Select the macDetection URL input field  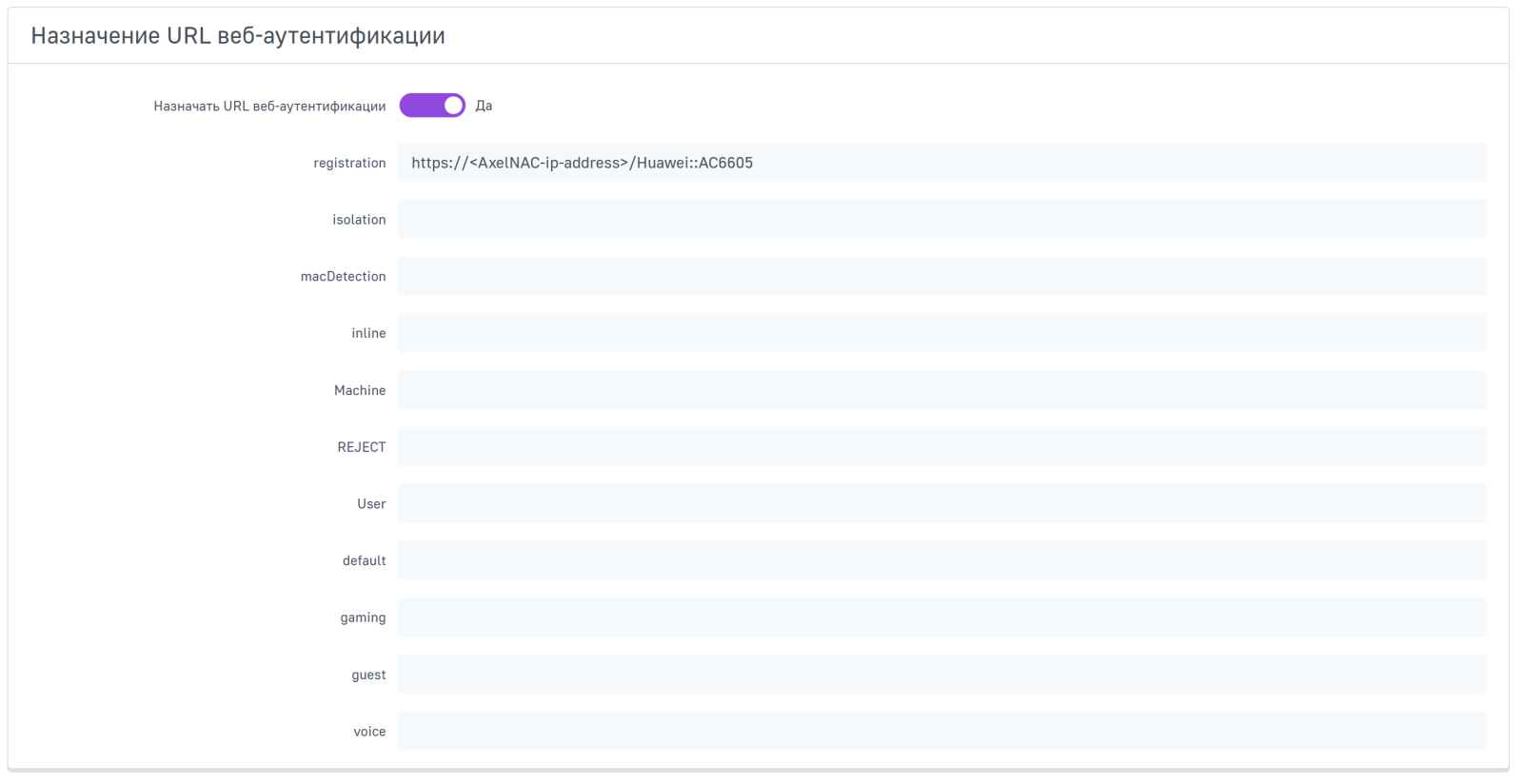pos(940,276)
